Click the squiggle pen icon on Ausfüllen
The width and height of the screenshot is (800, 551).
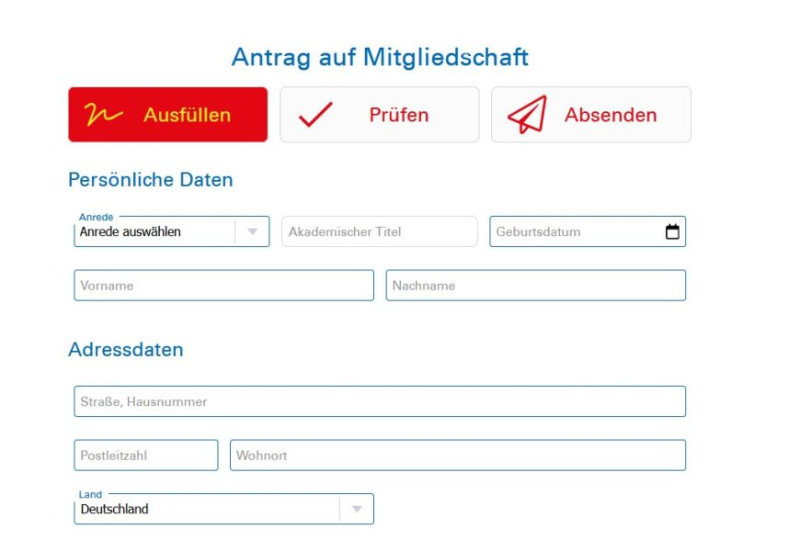click(x=104, y=115)
